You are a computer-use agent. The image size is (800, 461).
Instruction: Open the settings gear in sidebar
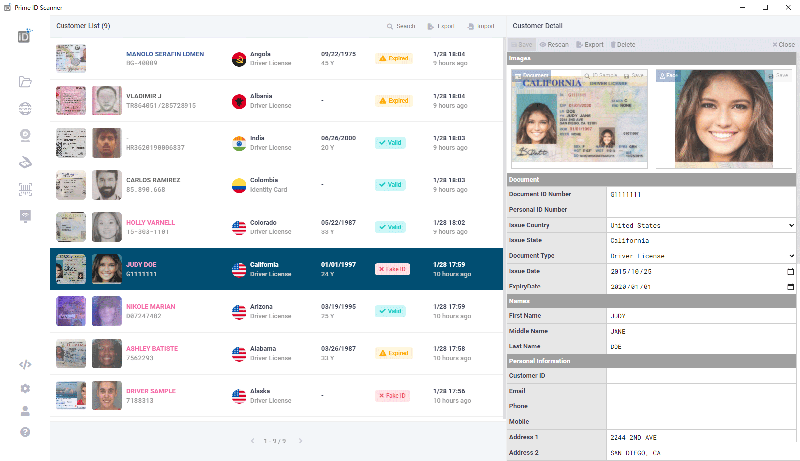tap(25, 388)
